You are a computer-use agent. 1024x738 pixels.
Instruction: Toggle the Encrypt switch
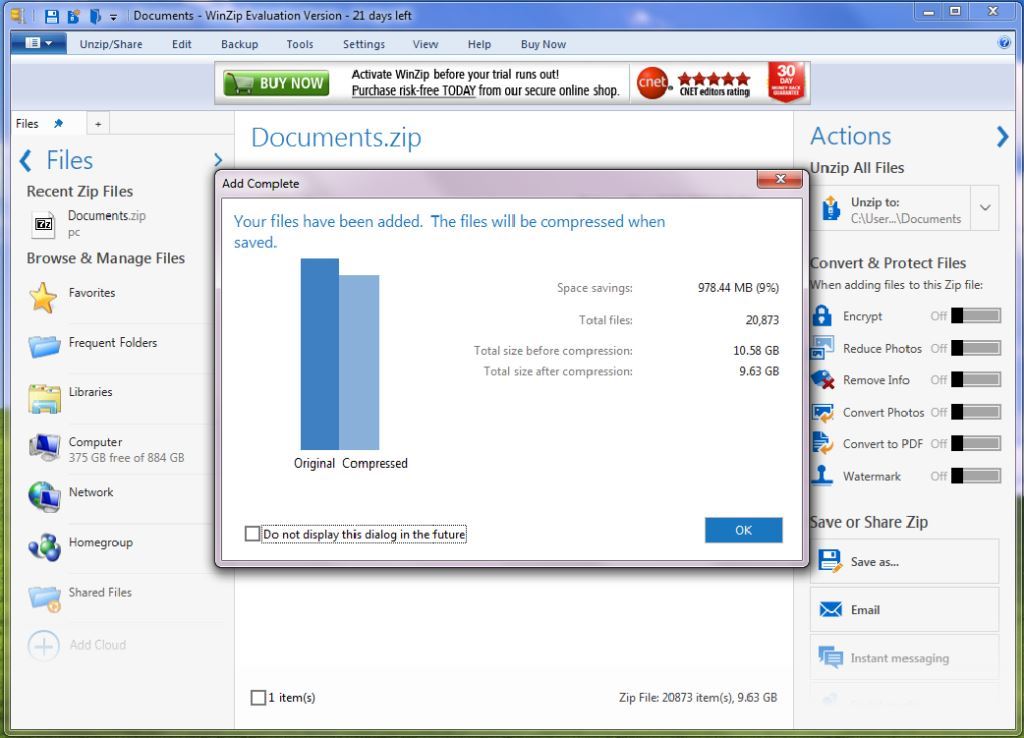pyautogui.click(x=976, y=316)
